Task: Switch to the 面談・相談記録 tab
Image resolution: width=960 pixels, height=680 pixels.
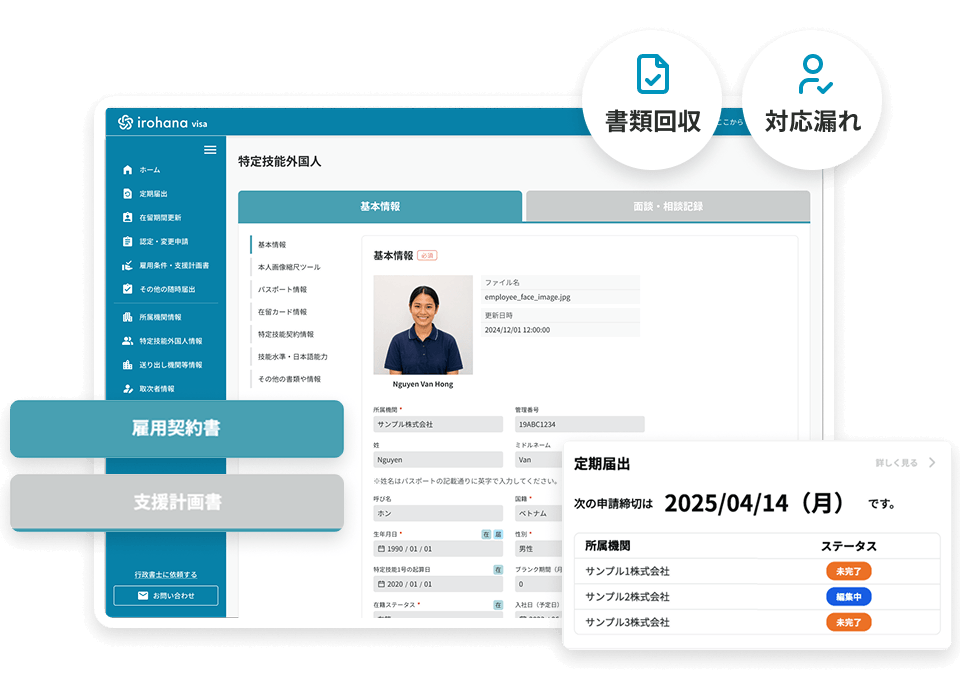Action: [x=668, y=206]
